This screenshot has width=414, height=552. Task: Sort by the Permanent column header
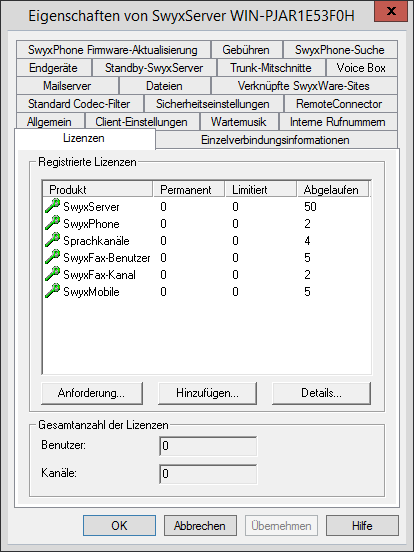(189, 189)
